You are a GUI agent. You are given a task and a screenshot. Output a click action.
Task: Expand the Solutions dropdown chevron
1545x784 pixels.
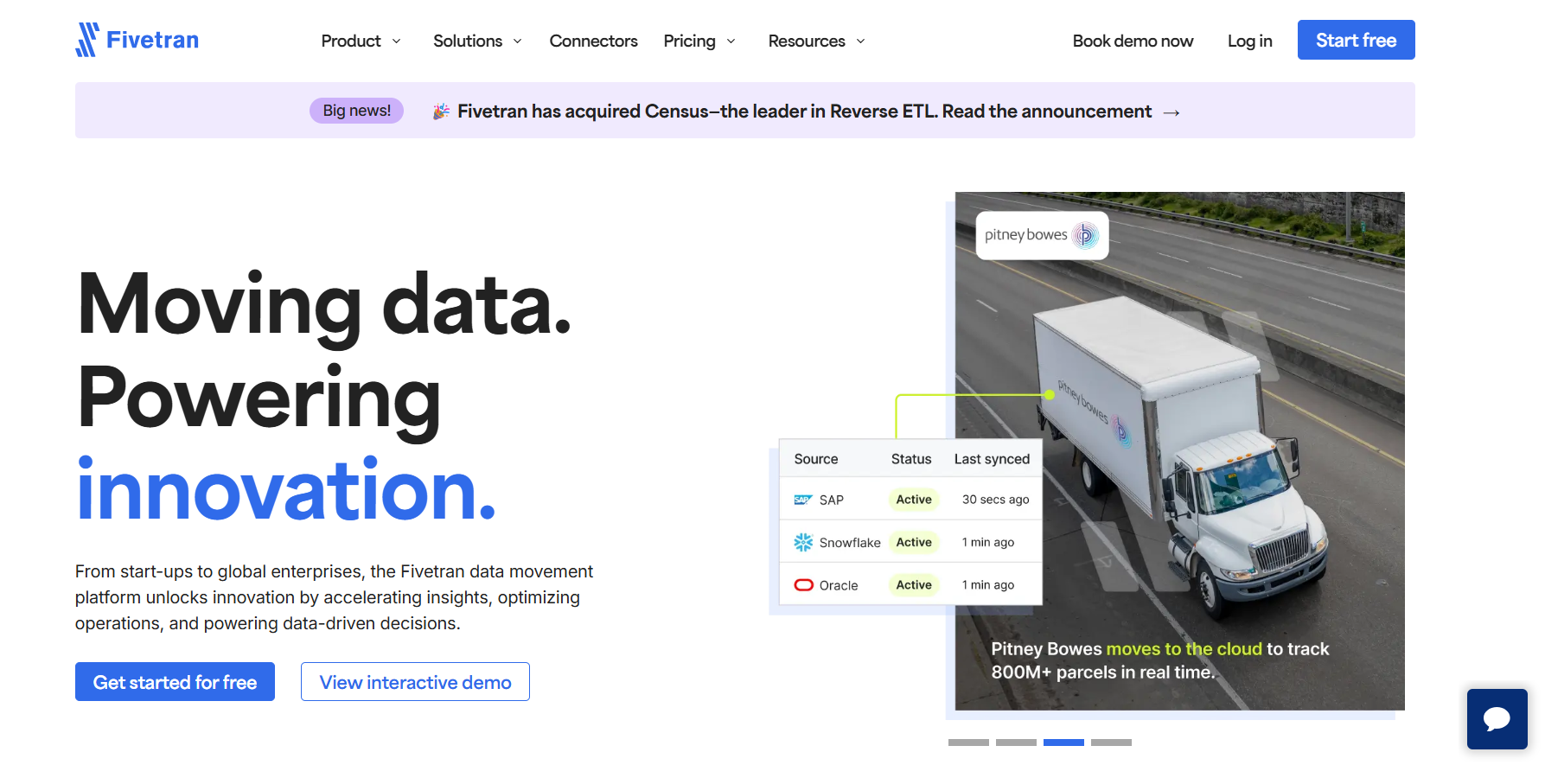517,41
